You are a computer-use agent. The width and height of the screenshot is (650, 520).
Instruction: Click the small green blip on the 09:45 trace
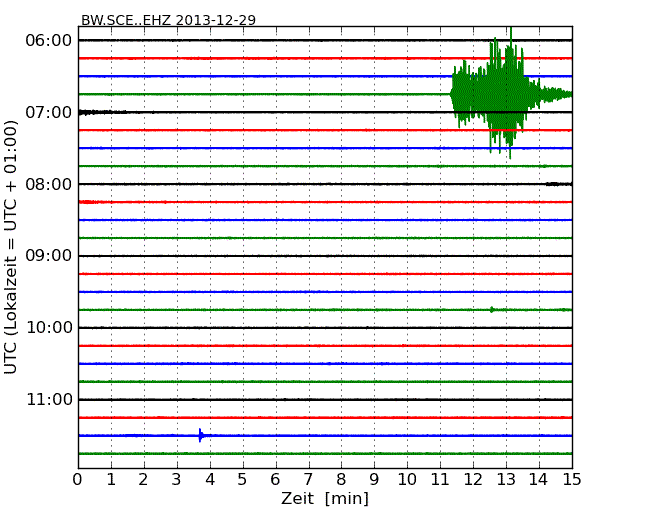[492, 310]
